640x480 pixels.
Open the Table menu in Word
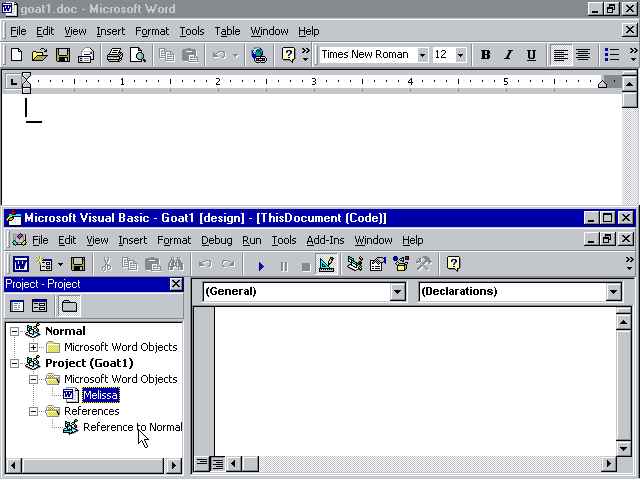(227, 31)
